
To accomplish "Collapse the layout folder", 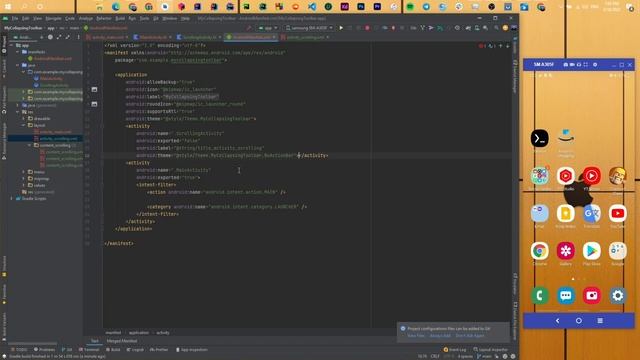I will pos(24,125).
